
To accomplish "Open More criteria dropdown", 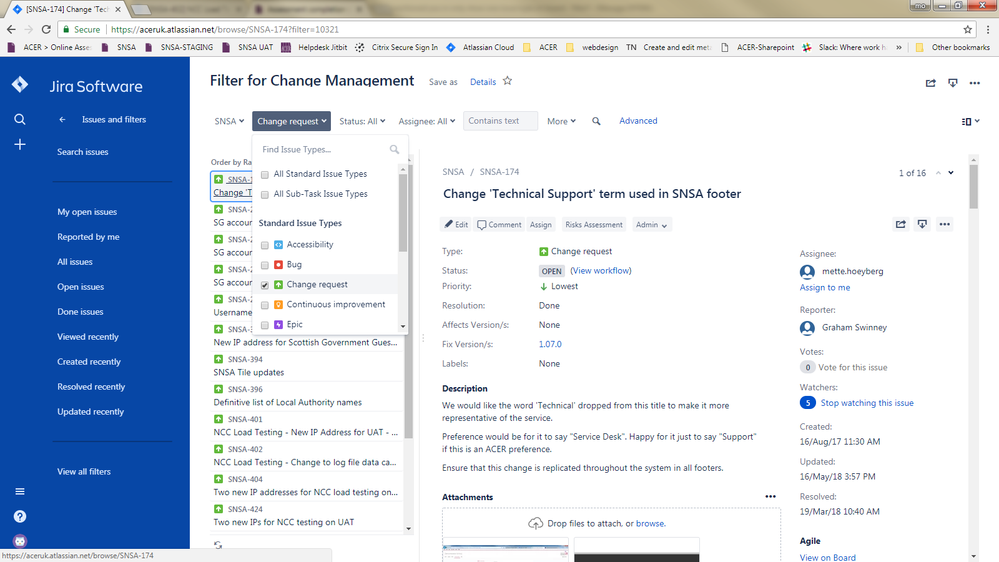I will coord(561,121).
